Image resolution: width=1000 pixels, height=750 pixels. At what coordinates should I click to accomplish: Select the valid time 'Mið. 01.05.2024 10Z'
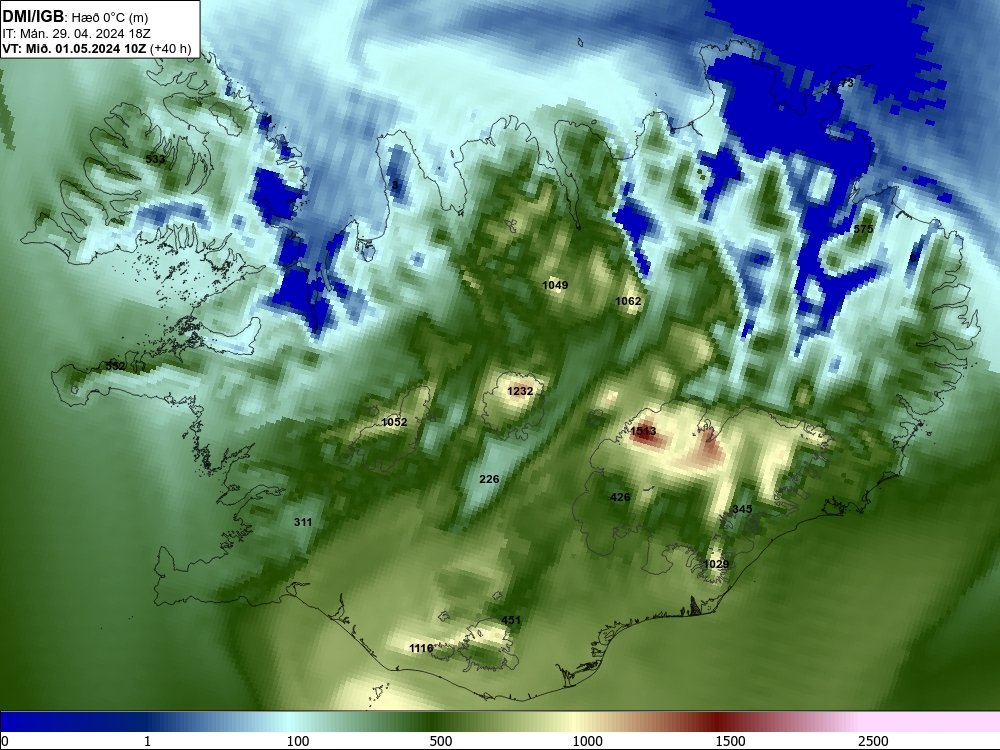click(83, 48)
